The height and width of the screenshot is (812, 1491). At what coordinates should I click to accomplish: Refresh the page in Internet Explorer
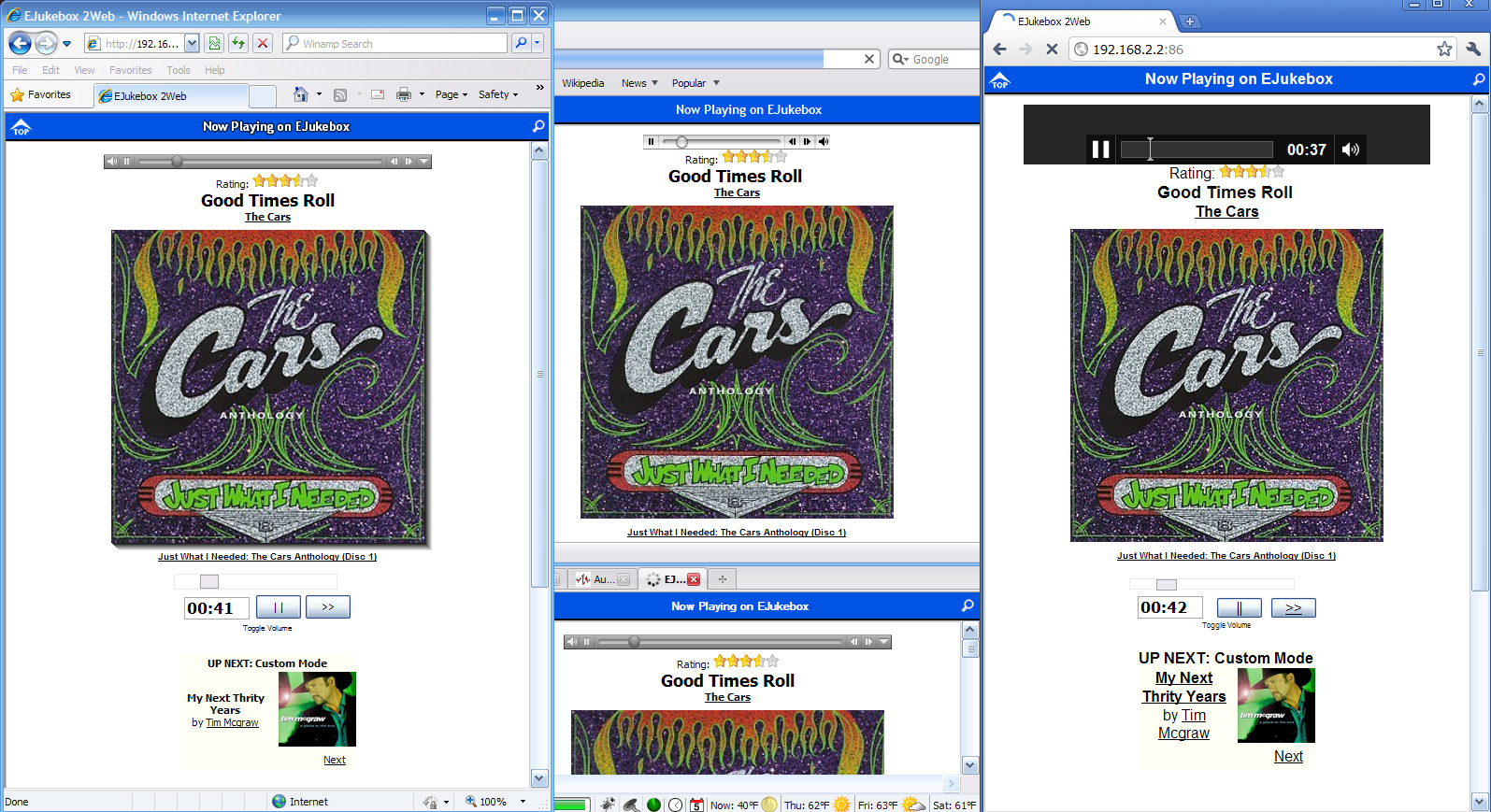point(239,43)
